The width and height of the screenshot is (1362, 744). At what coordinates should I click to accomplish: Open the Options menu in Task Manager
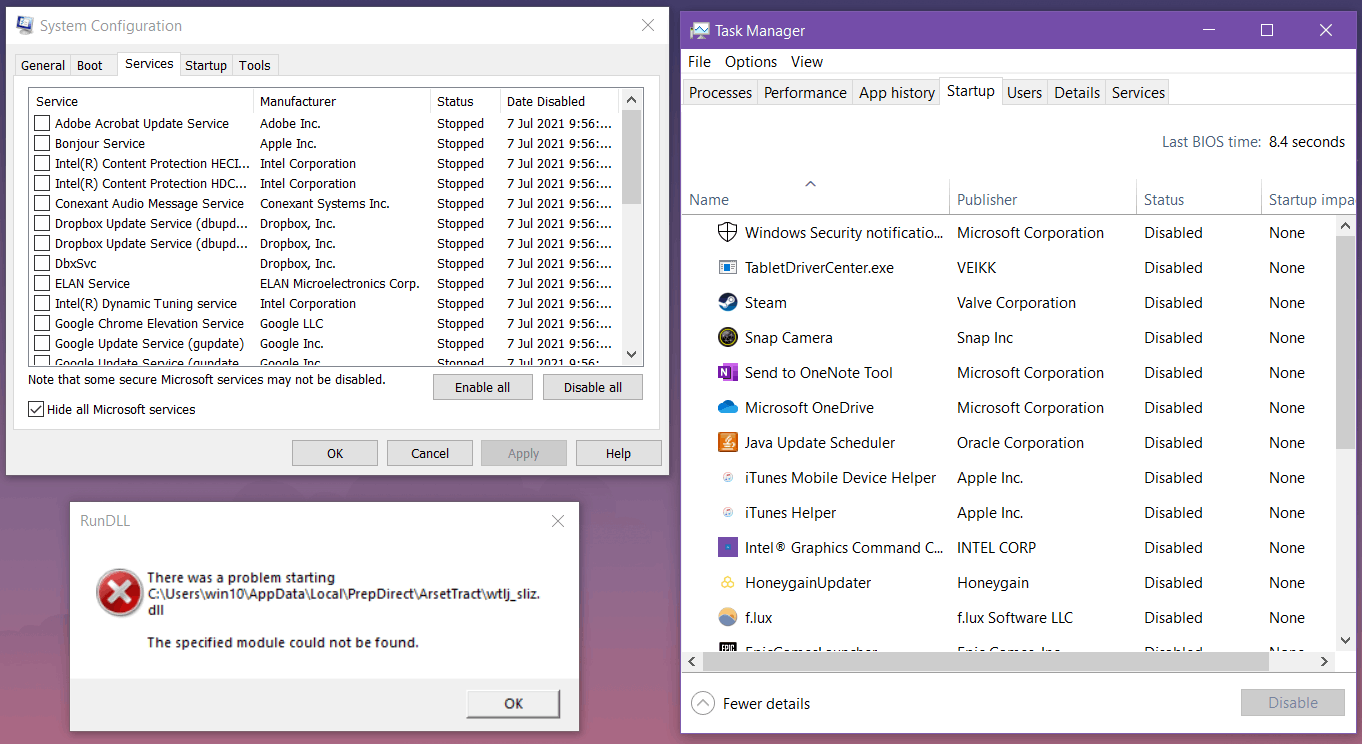pos(751,62)
